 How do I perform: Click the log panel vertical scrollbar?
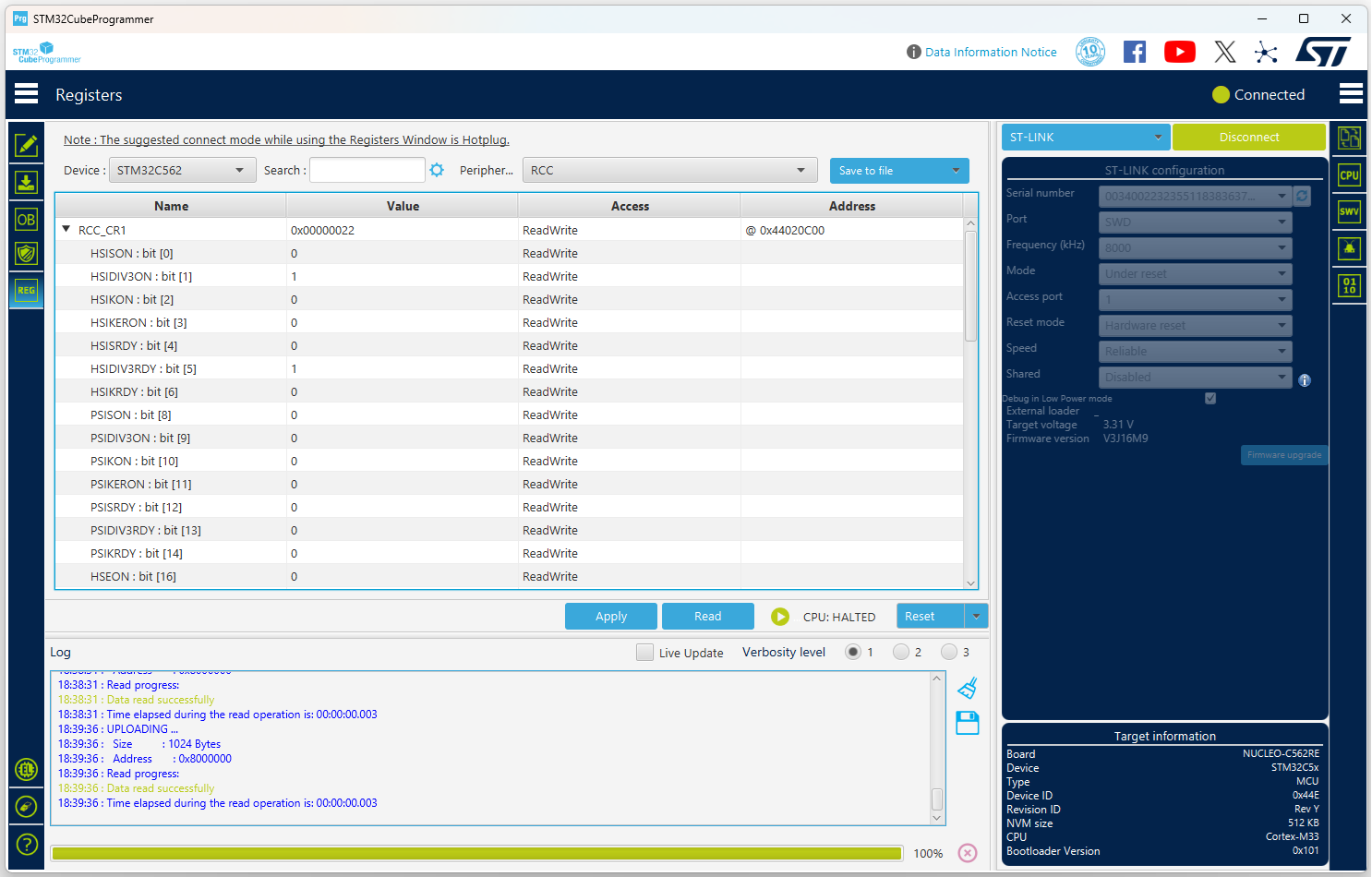(x=937, y=798)
